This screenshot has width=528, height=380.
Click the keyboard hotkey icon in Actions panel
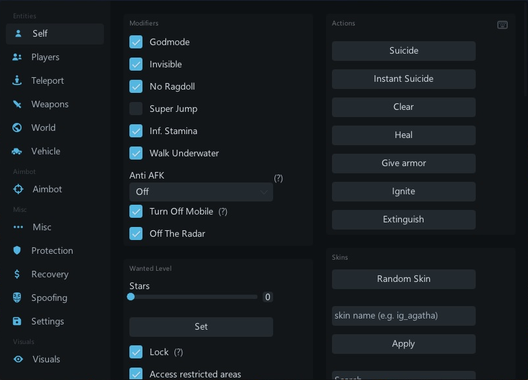pos(502,25)
